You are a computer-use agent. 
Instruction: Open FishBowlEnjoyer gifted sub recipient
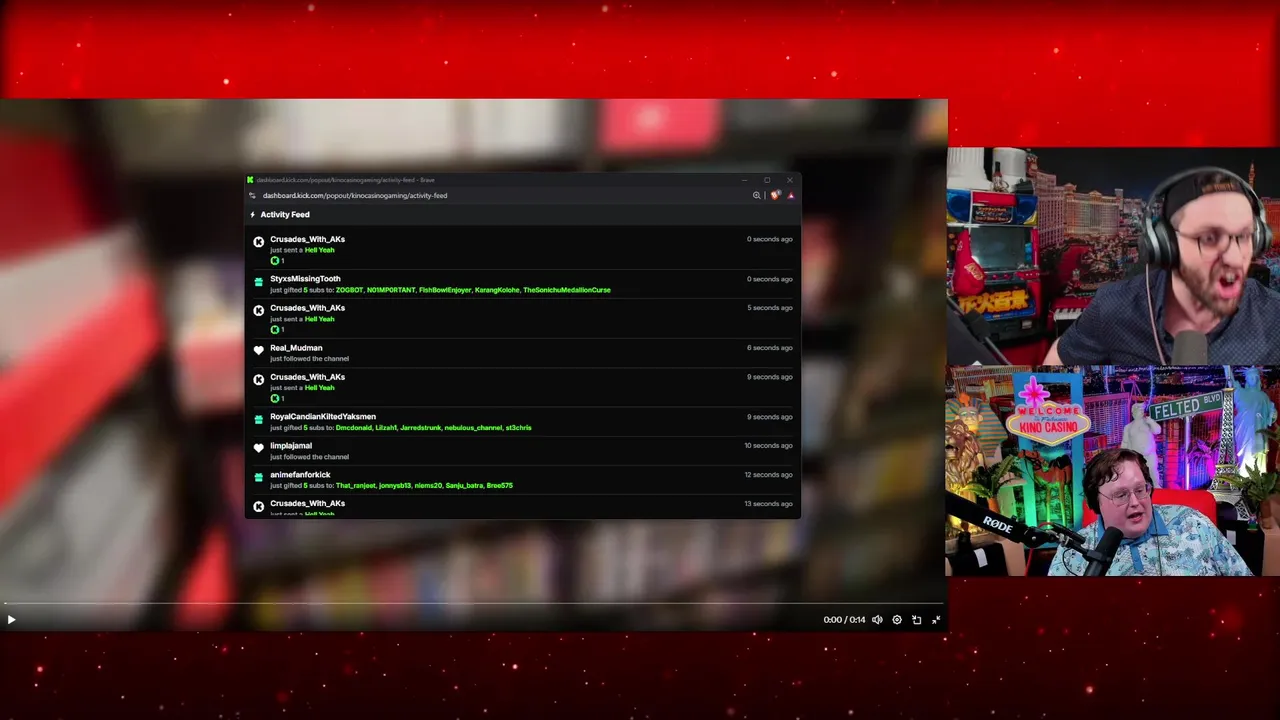[445, 290]
